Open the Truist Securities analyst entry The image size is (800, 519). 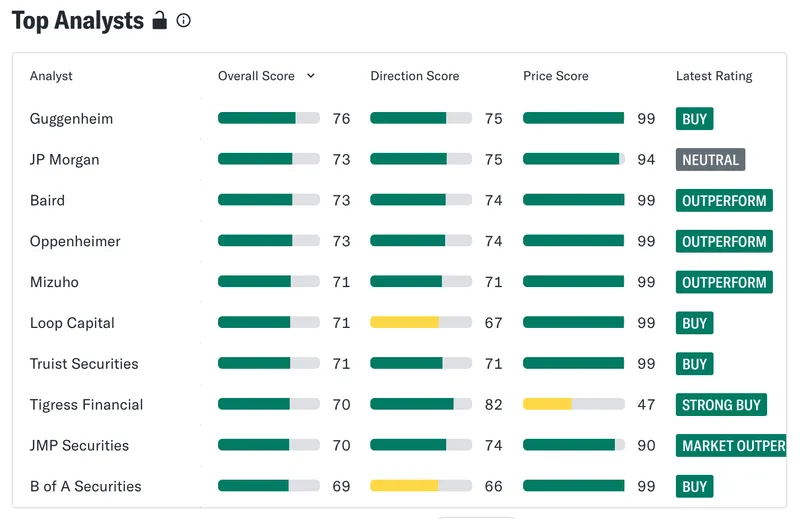pyautogui.click(x=84, y=364)
